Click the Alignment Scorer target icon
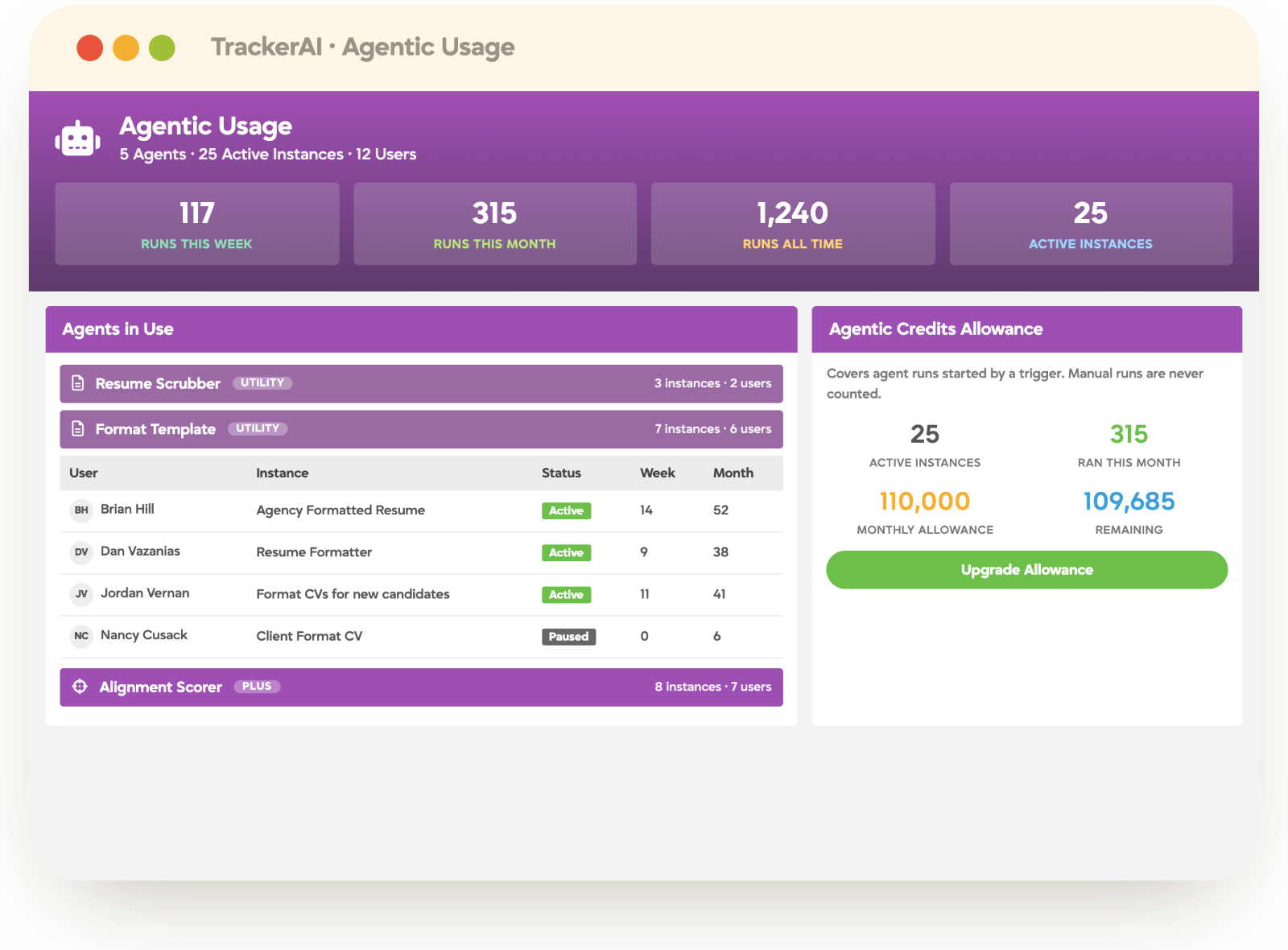 (x=80, y=687)
